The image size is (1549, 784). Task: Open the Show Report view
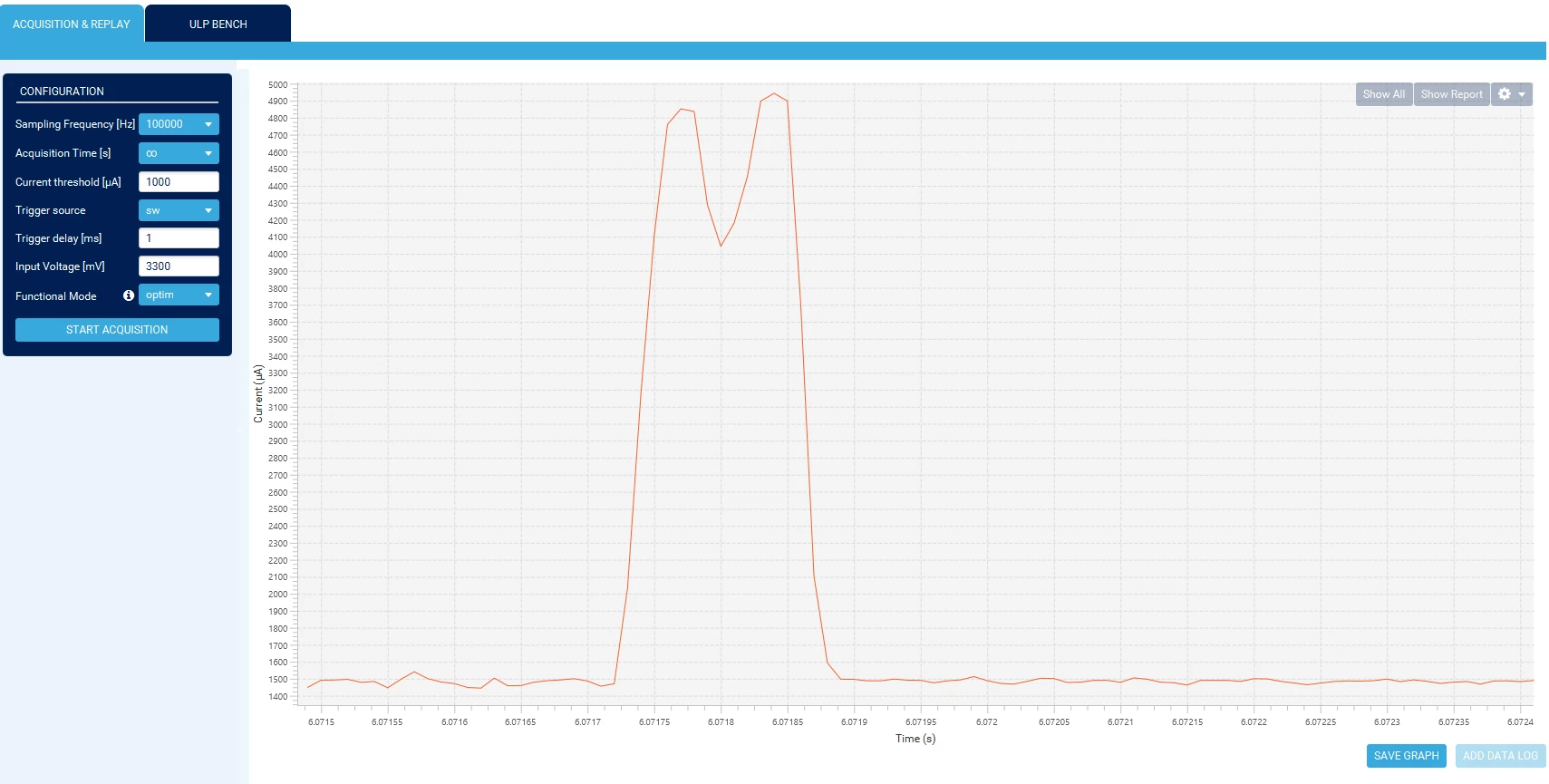click(x=1451, y=94)
